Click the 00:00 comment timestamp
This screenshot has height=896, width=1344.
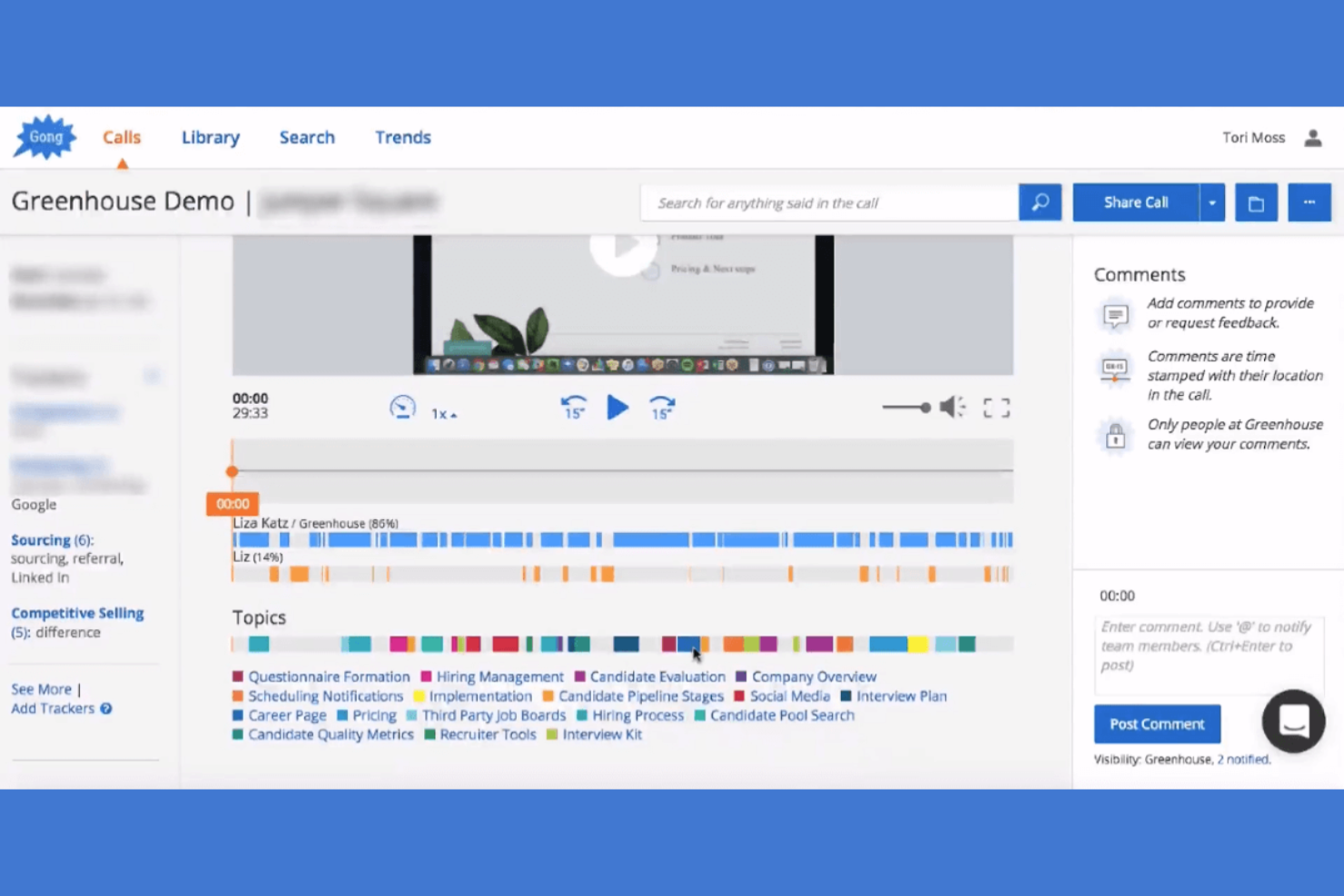[x=1117, y=596]
